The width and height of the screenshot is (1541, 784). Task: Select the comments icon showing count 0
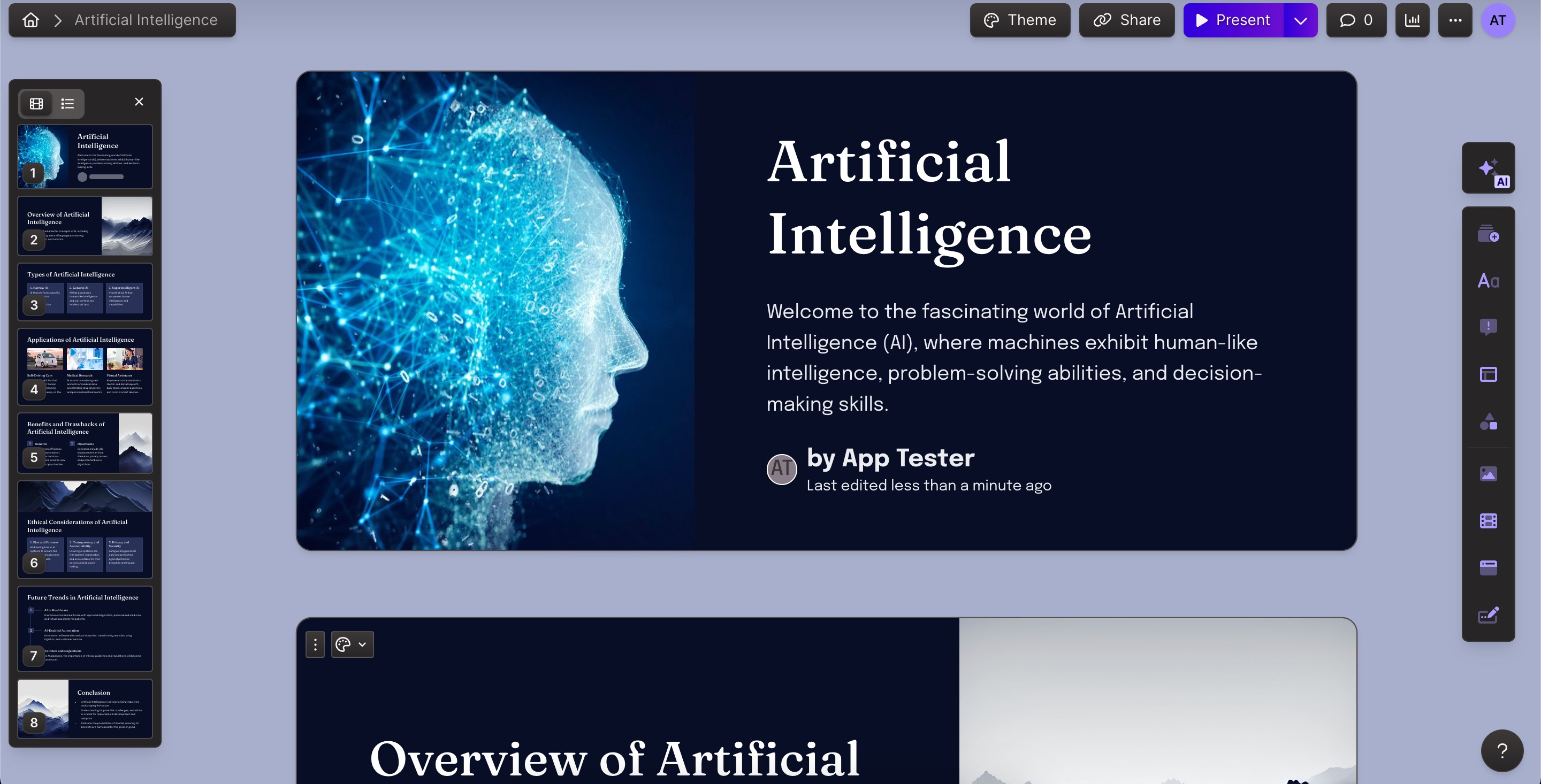click(x=1357, y=20)
